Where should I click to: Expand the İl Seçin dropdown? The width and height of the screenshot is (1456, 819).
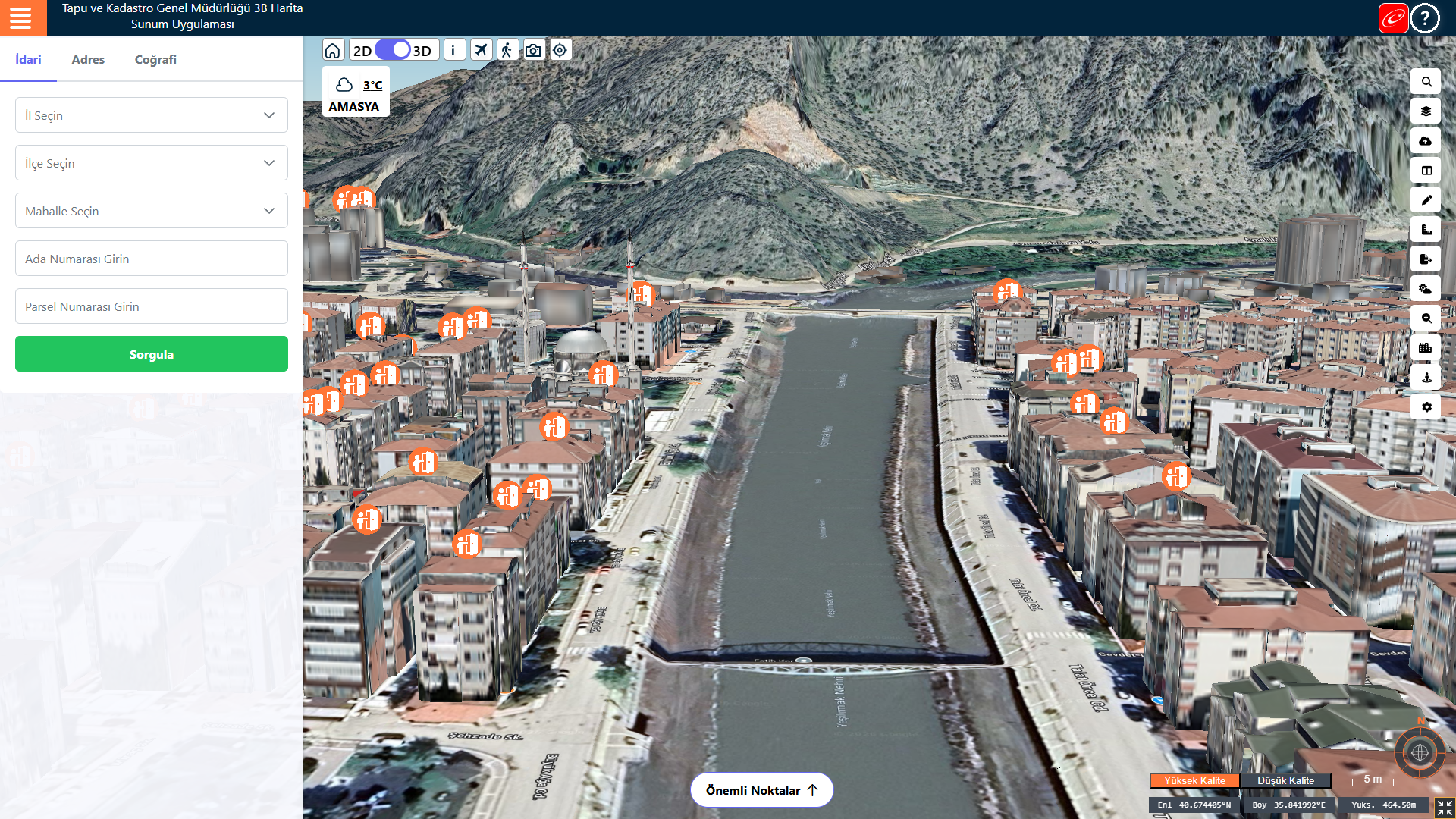pos(152,115)
